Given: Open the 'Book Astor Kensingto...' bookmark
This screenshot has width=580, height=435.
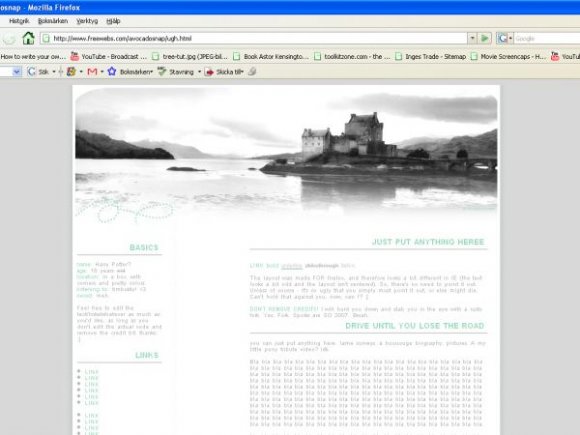Looking at the screenshot, I should 271,57.
